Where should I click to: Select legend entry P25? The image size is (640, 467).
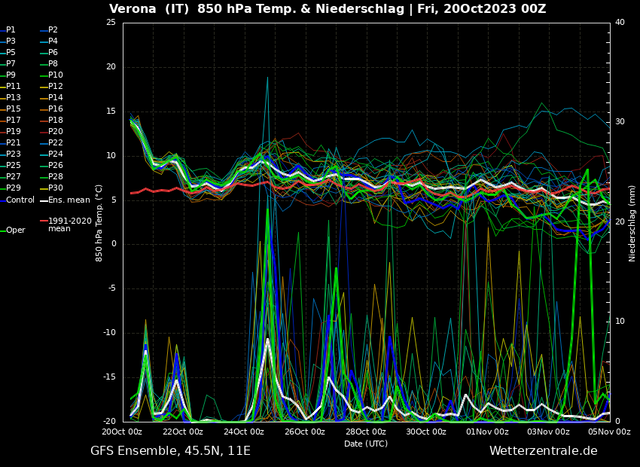[x=10, y=165]
